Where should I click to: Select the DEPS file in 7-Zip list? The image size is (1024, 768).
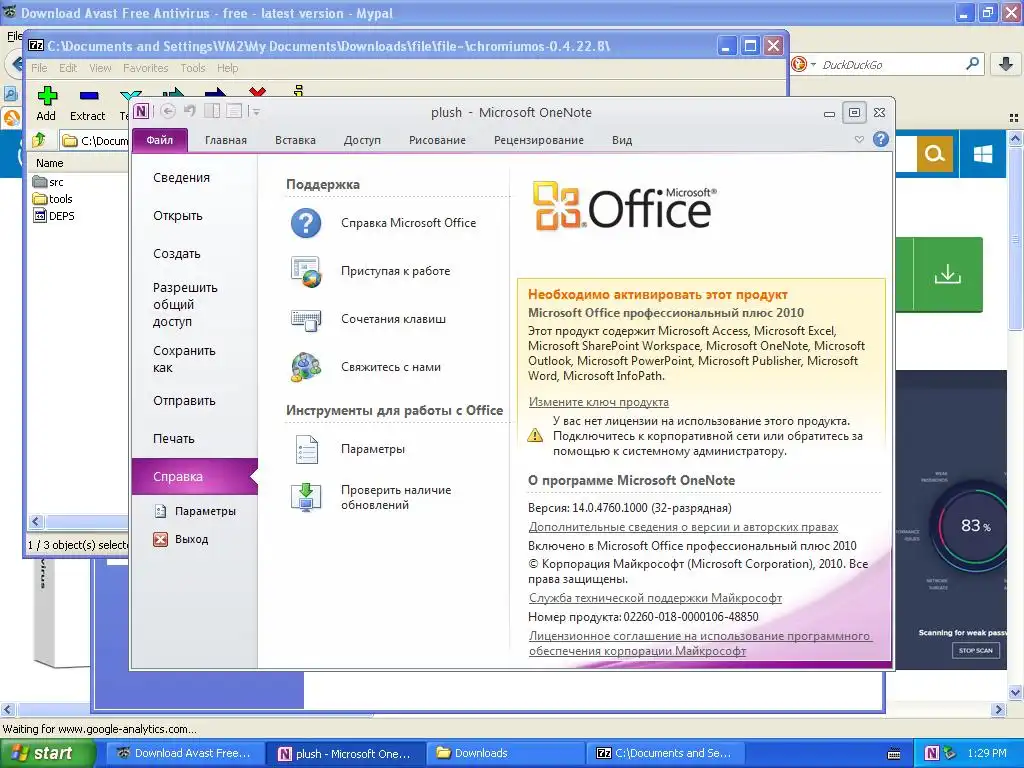[x=54, y=216]
